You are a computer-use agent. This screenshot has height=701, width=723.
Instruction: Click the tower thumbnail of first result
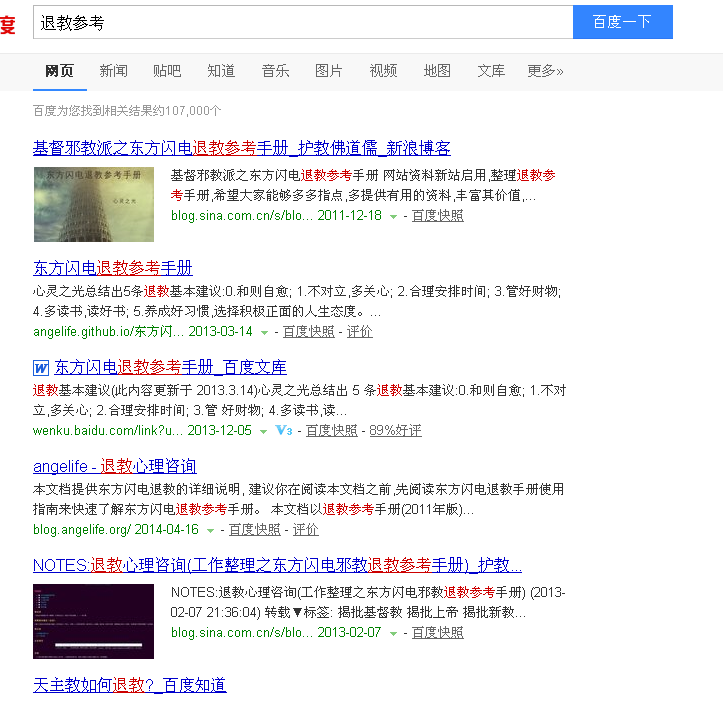[x=94, y=204]
